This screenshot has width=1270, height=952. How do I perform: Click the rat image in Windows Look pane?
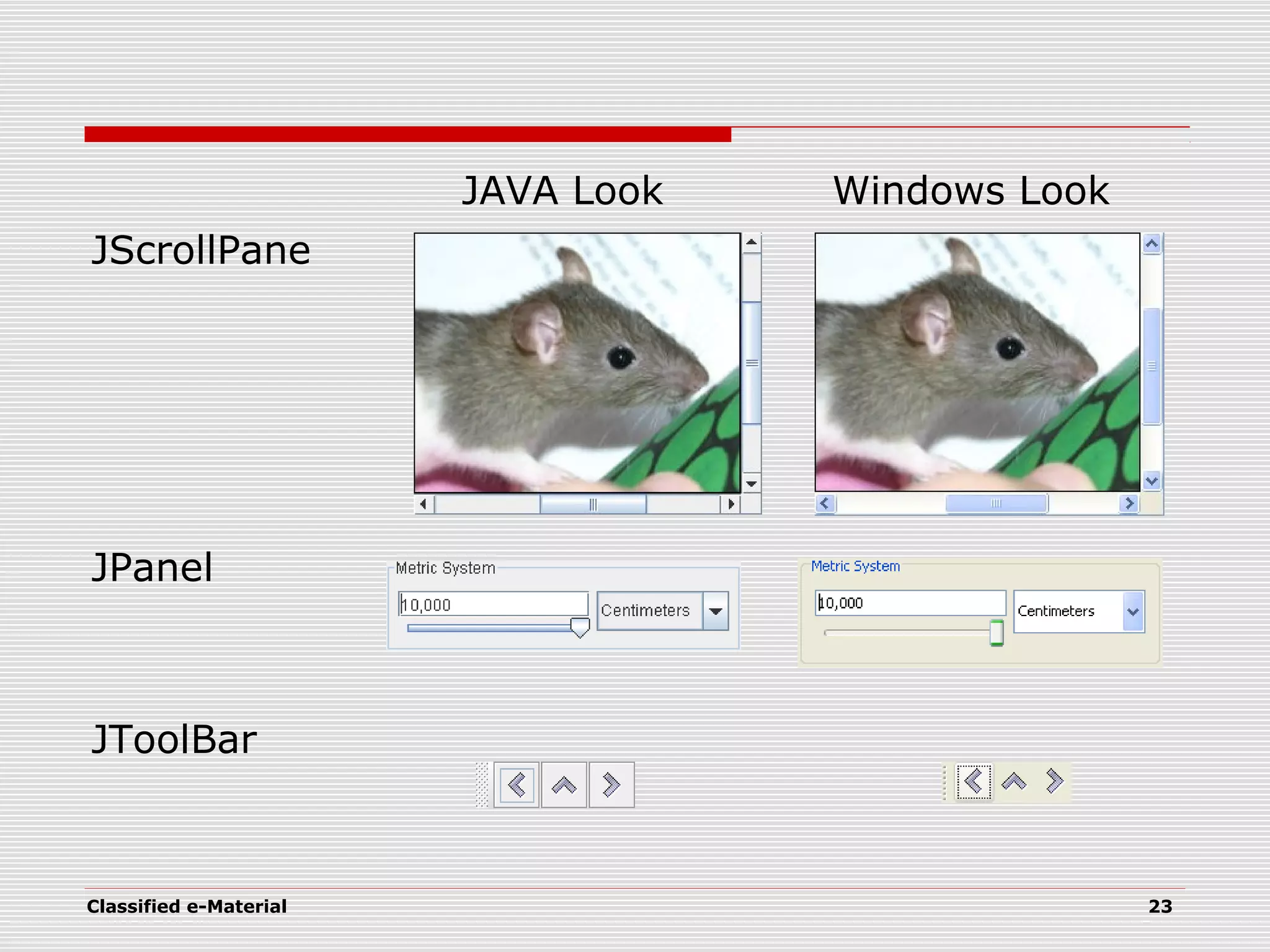977,363
